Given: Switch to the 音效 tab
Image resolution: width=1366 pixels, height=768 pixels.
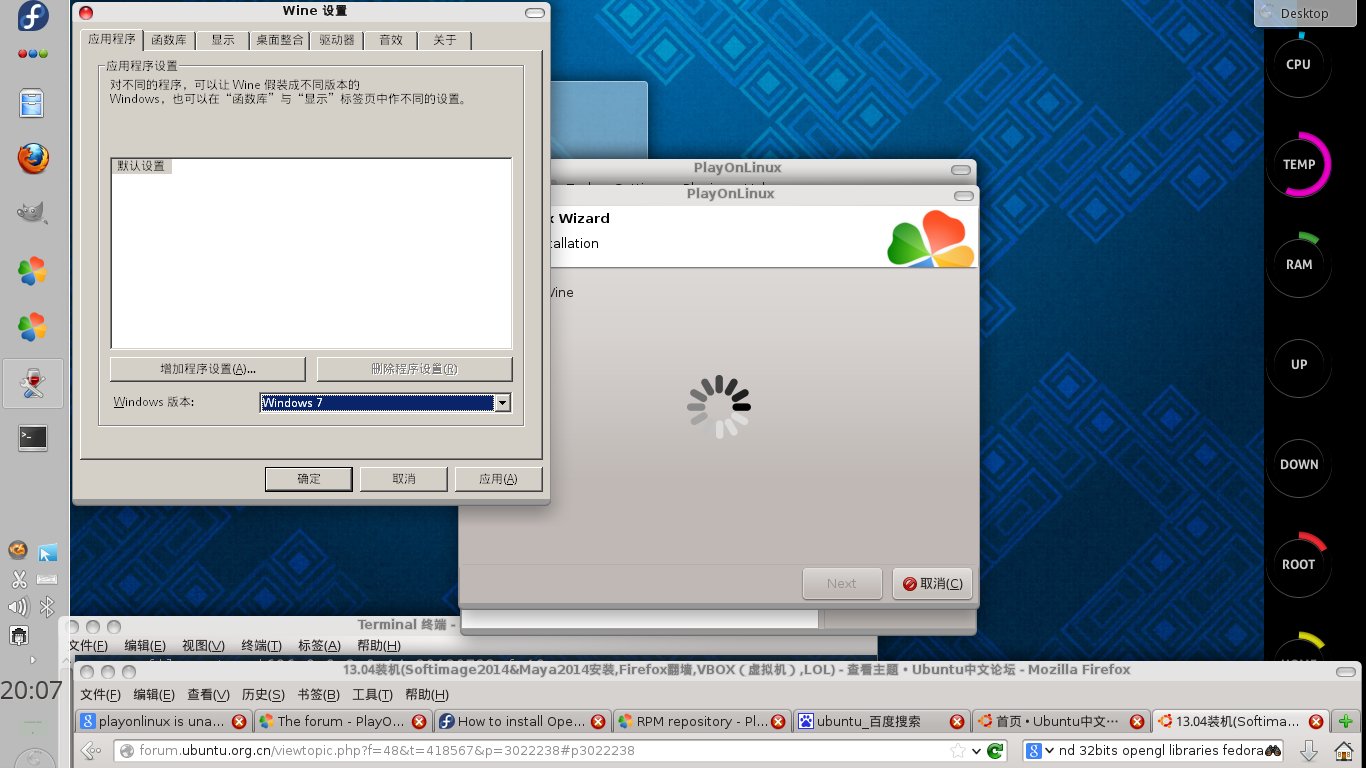Looking at the screenshot, I should pos(390,40).
